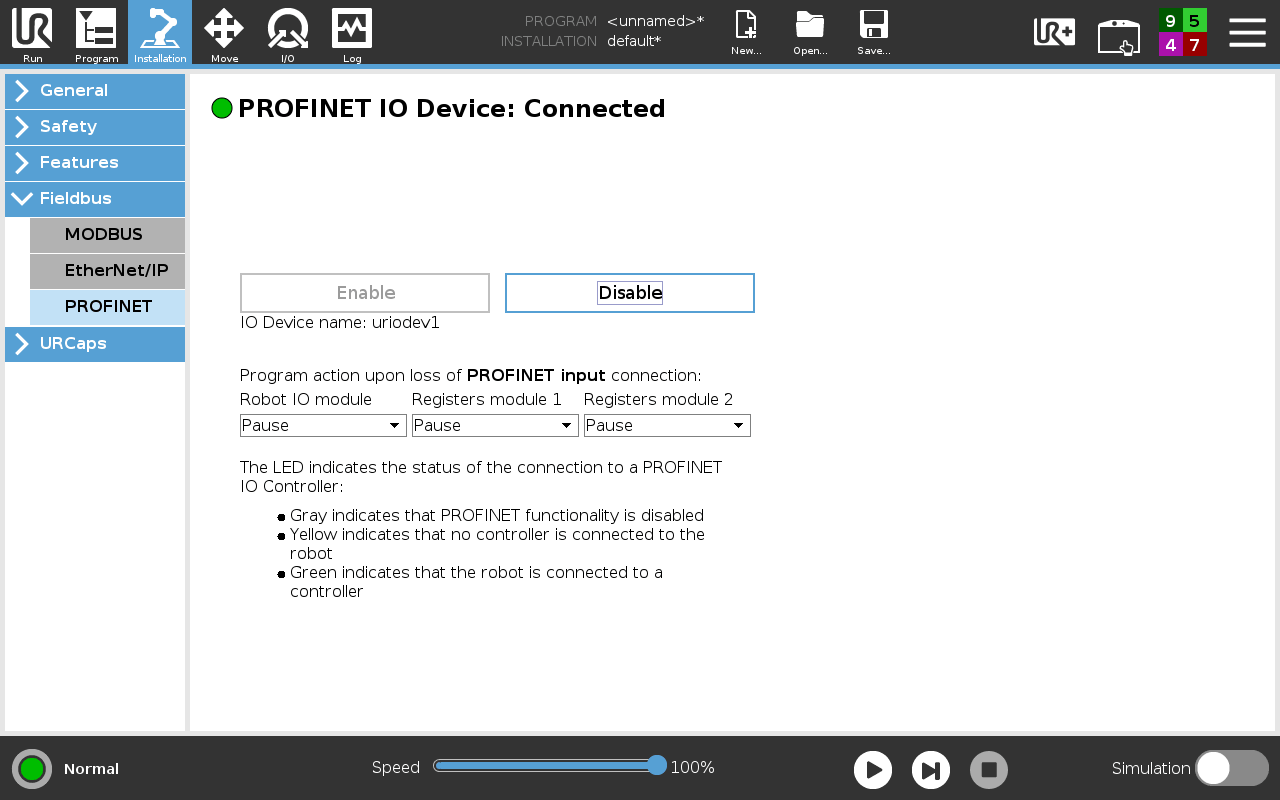Image resolution: width=1280 pixels, height=800 pixels.
Task: Open the Log tab
Action: point(352,33)
